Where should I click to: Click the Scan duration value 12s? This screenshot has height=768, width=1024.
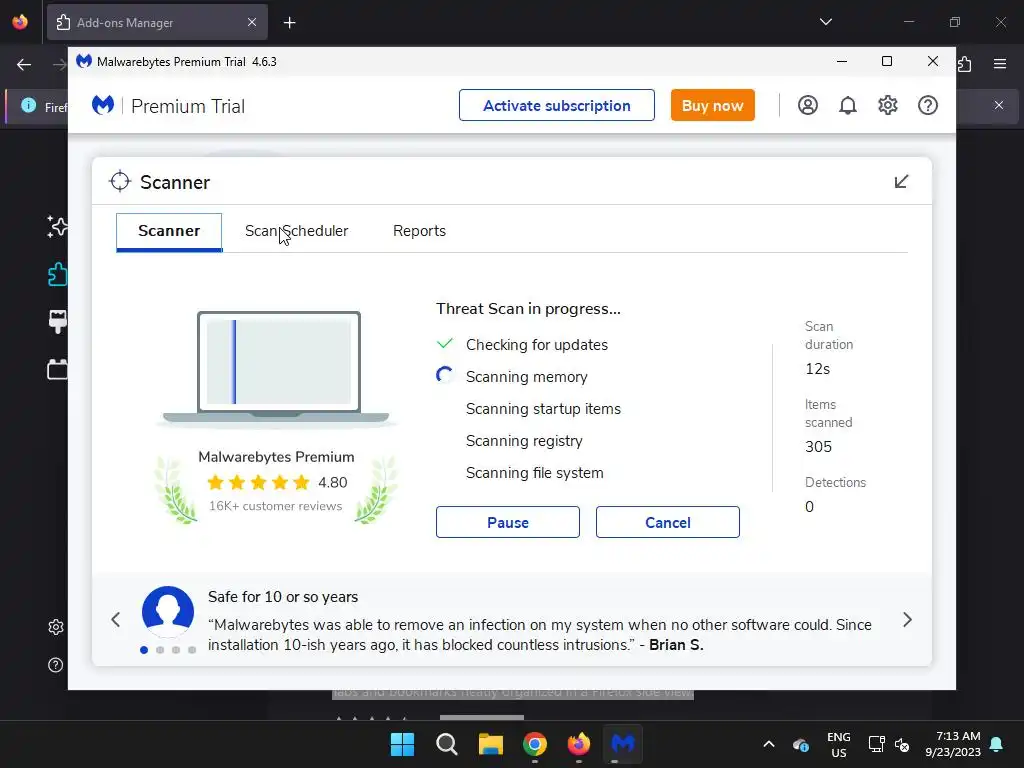click(818, 369)
